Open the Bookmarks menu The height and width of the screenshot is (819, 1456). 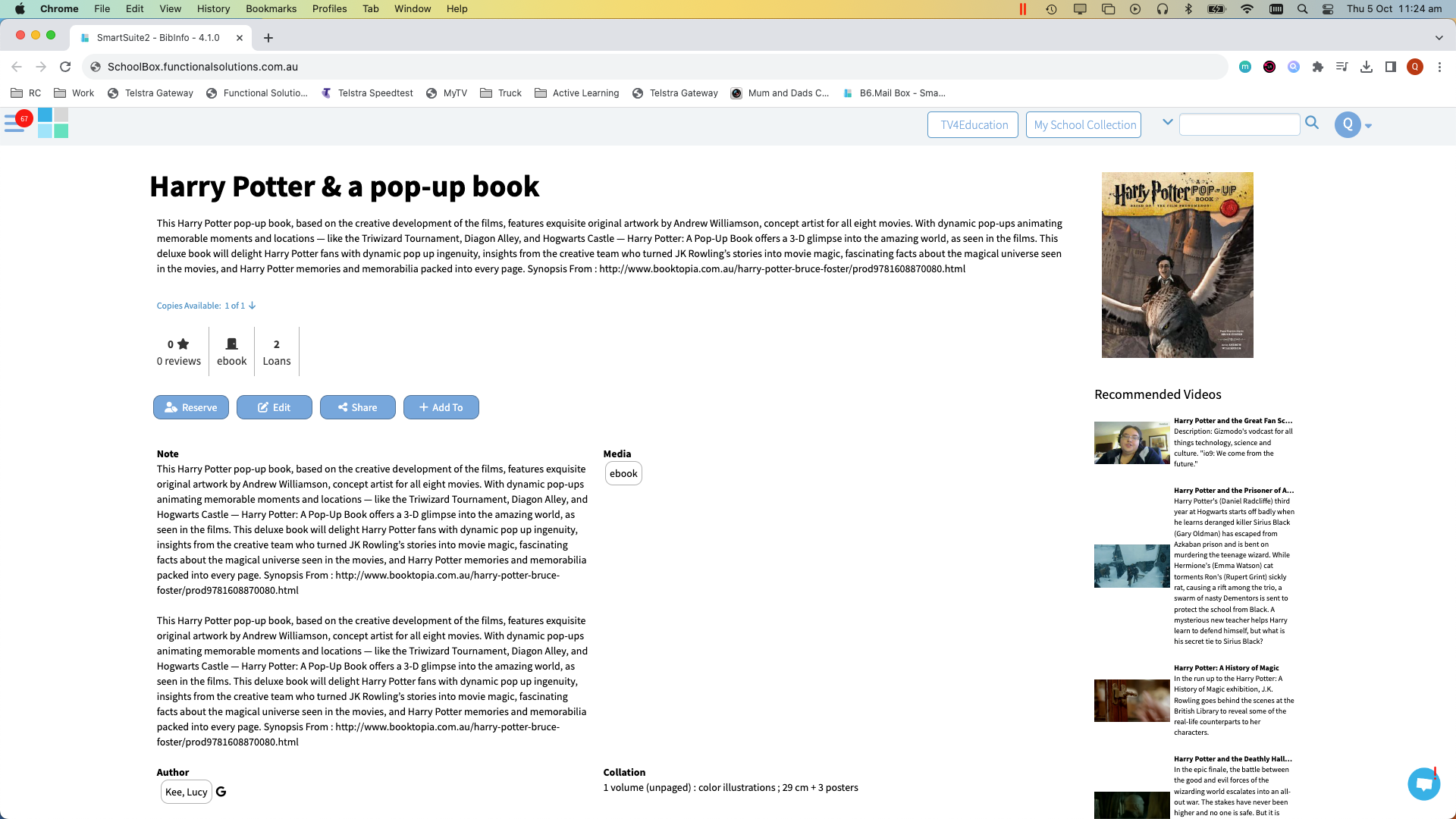pos(271,9)
